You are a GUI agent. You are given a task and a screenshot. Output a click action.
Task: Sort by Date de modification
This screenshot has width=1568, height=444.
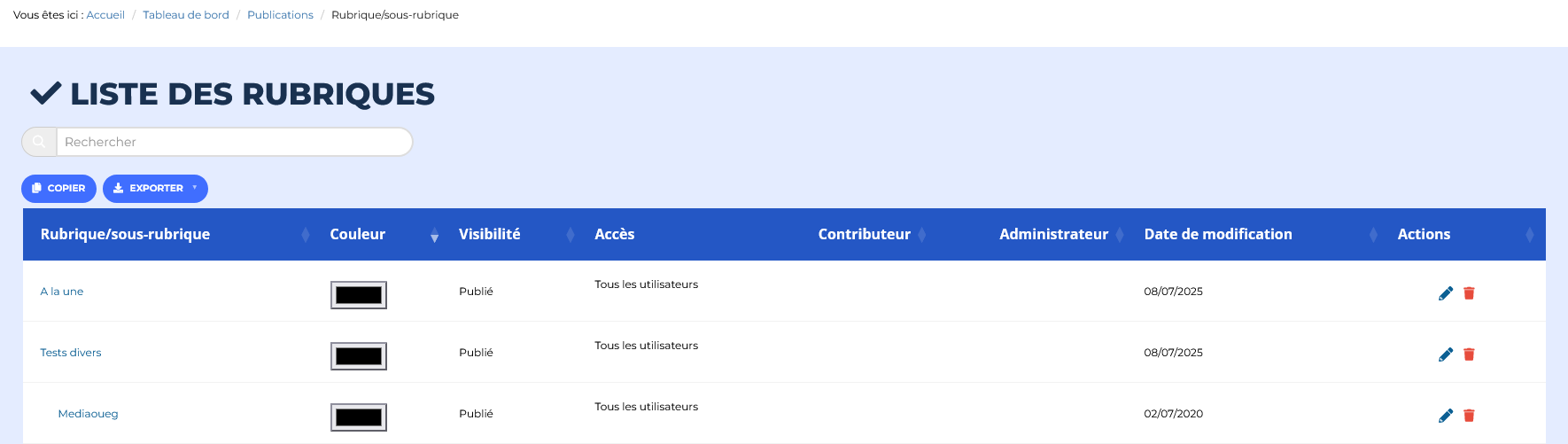[x=1218, y=234]
